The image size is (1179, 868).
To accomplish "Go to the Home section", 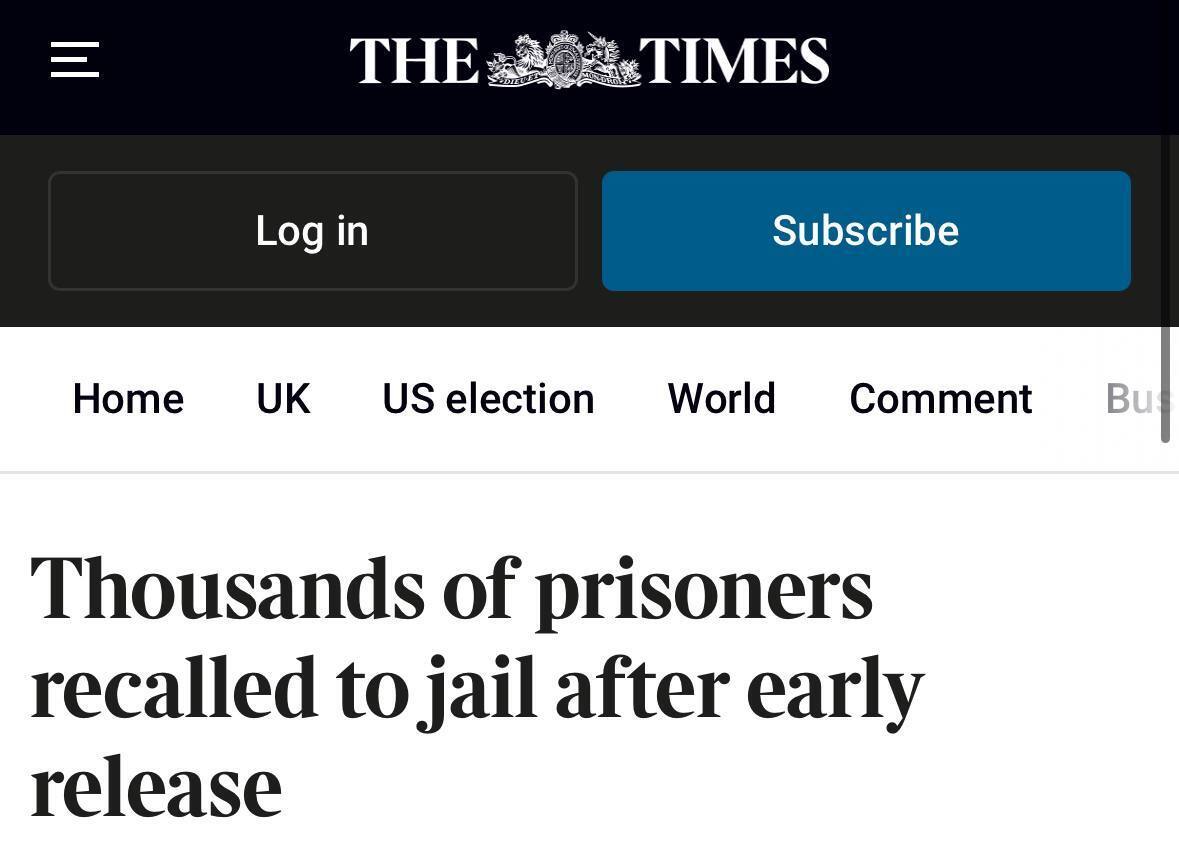I will point(128,399).
